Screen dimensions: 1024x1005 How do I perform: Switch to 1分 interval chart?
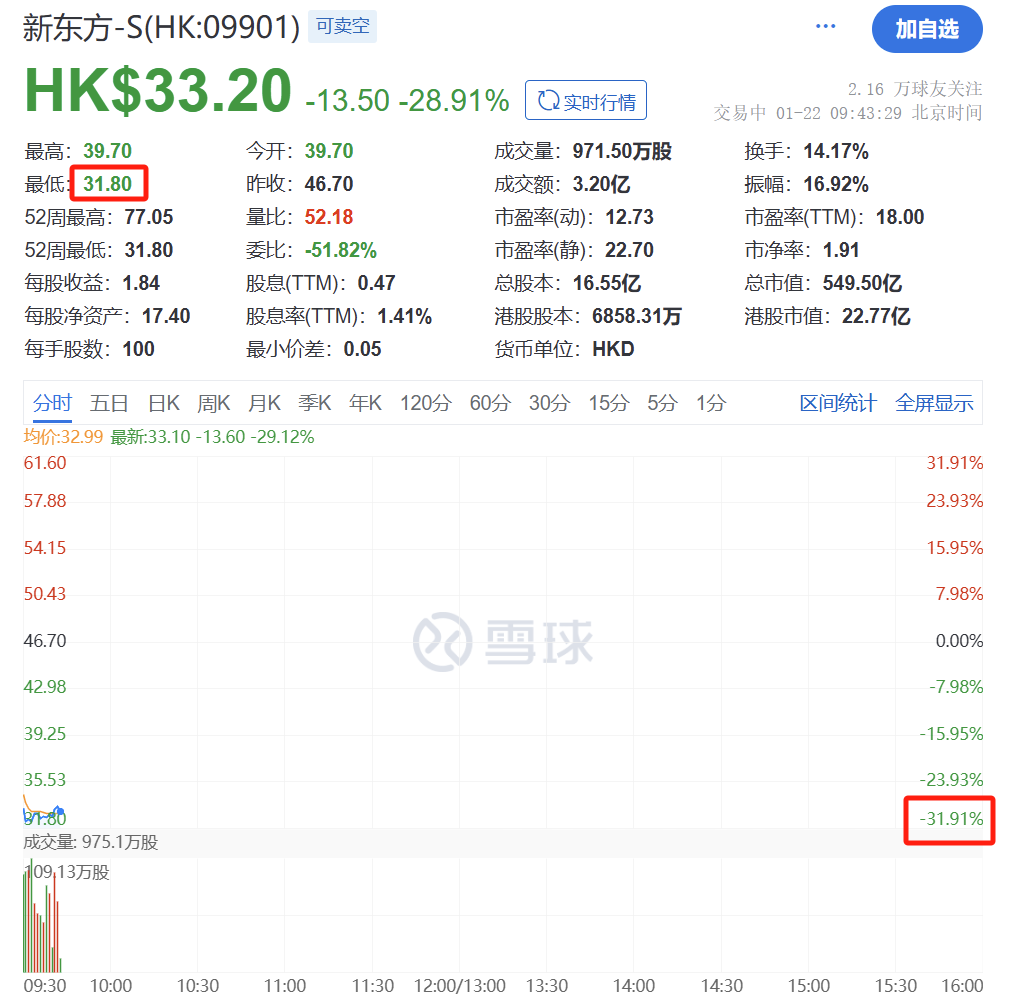coord(711,403)
